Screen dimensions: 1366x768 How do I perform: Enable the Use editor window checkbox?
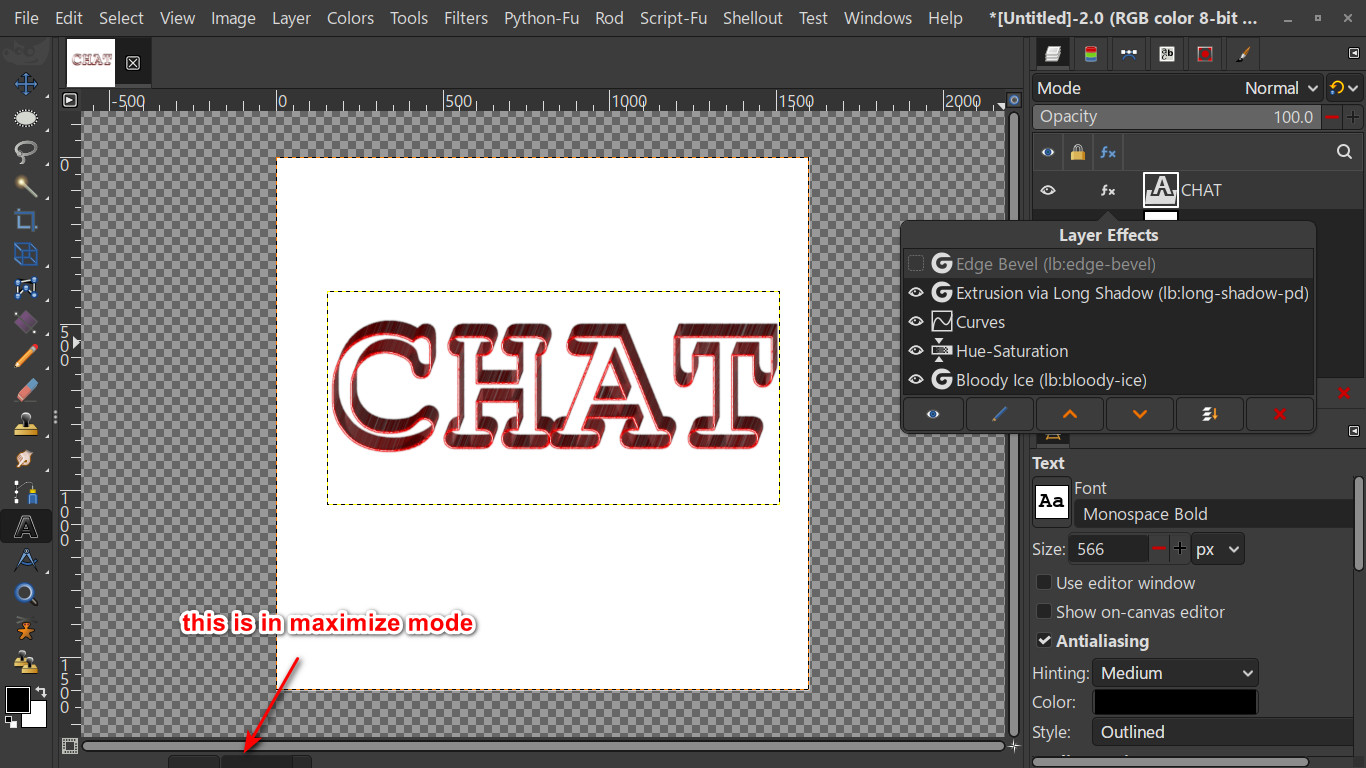point(1044,582)
